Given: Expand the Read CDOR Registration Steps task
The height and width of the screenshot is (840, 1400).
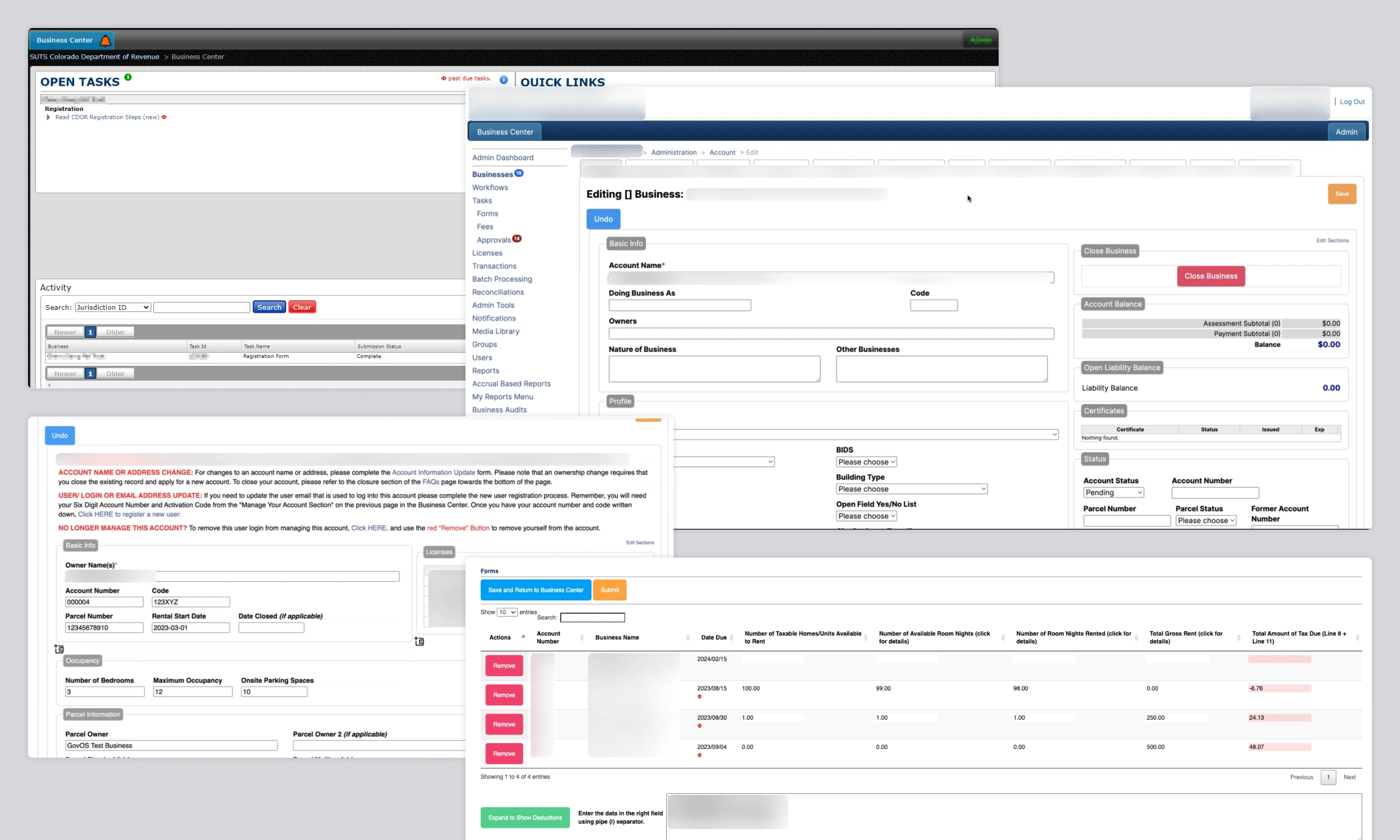Looking at the screenshot, I should click(48, 117).
